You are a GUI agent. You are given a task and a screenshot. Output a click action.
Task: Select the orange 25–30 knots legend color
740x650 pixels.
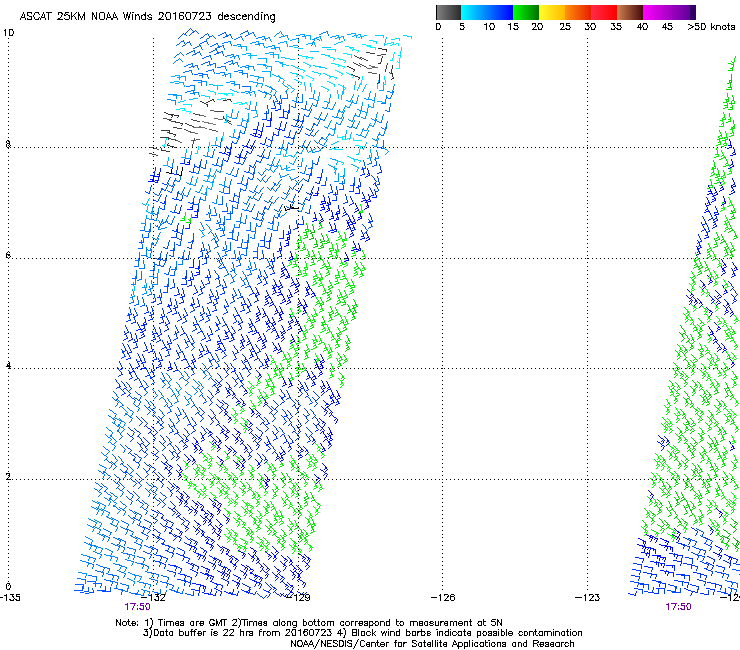click(578, 12)
